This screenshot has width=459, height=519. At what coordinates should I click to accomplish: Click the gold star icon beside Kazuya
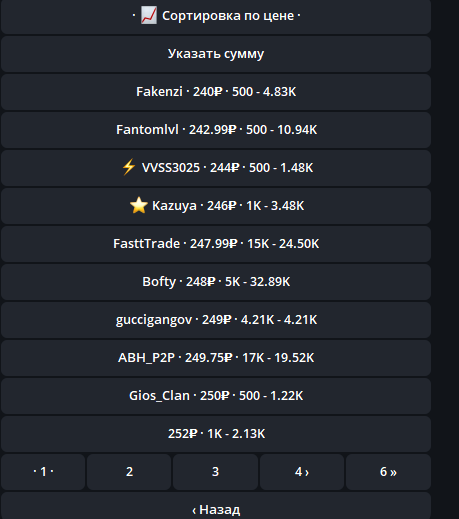click(x=139, y=205)
